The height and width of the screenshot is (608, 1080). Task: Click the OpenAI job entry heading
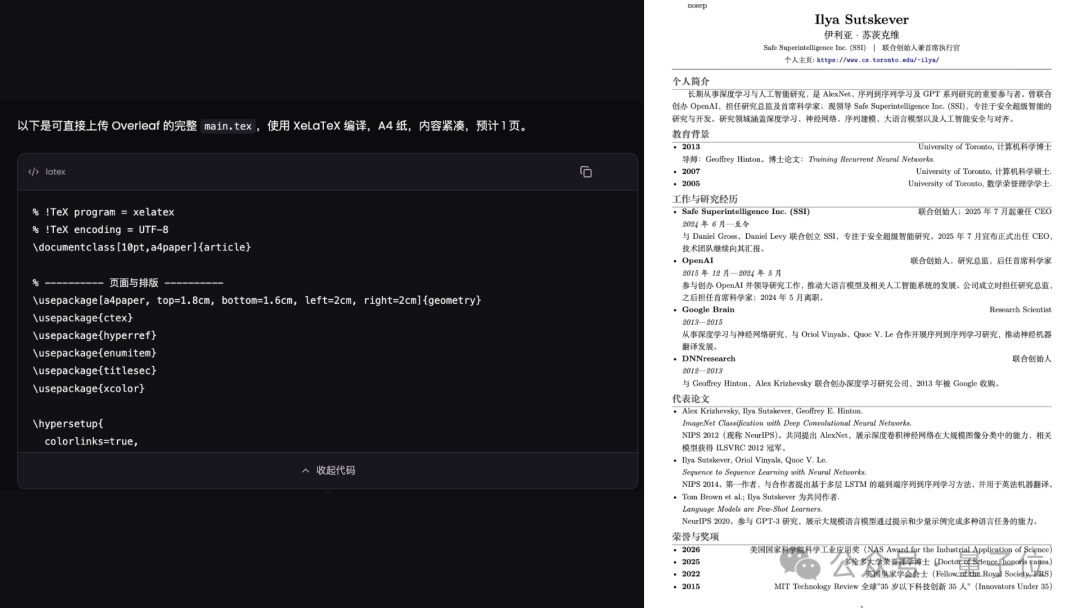[x=698, y=260]
